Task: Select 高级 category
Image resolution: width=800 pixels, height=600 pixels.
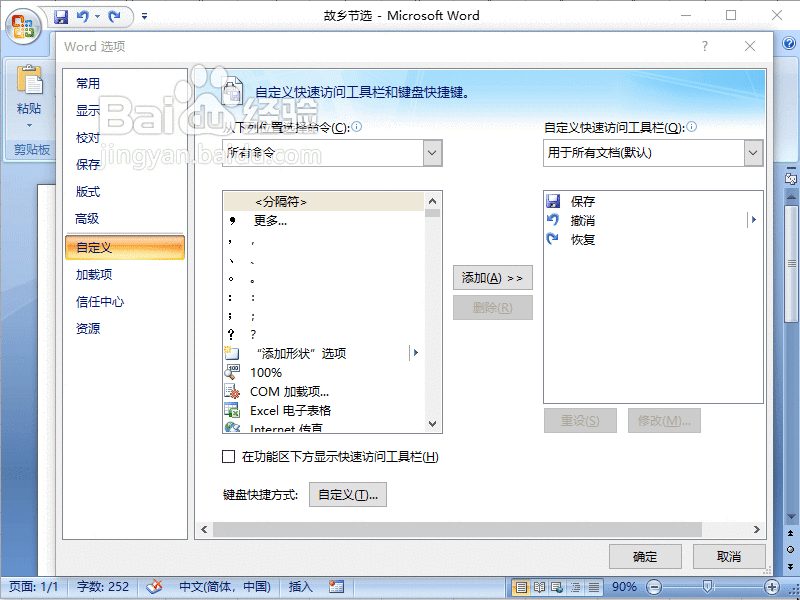Action: (x=87, y=219)
